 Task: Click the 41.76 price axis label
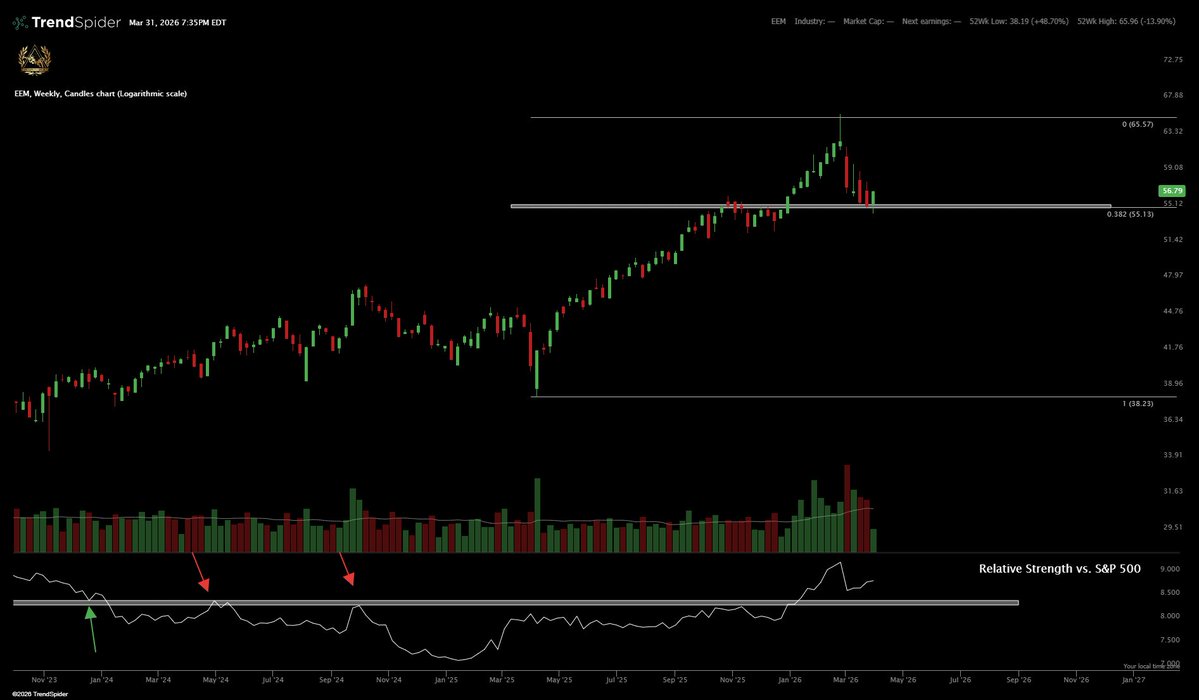tap(1172, 347)
